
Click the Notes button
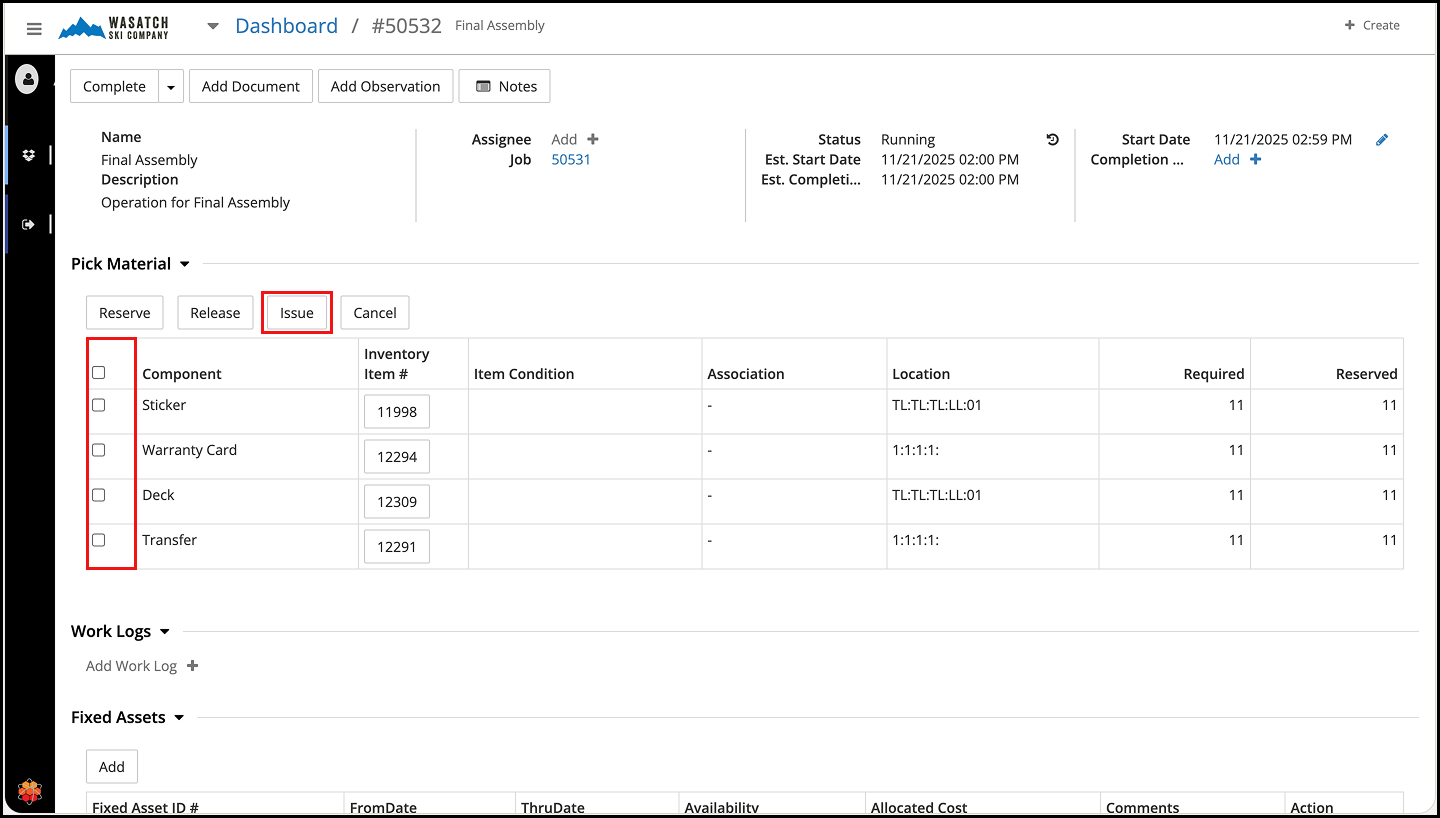[505, 87]
